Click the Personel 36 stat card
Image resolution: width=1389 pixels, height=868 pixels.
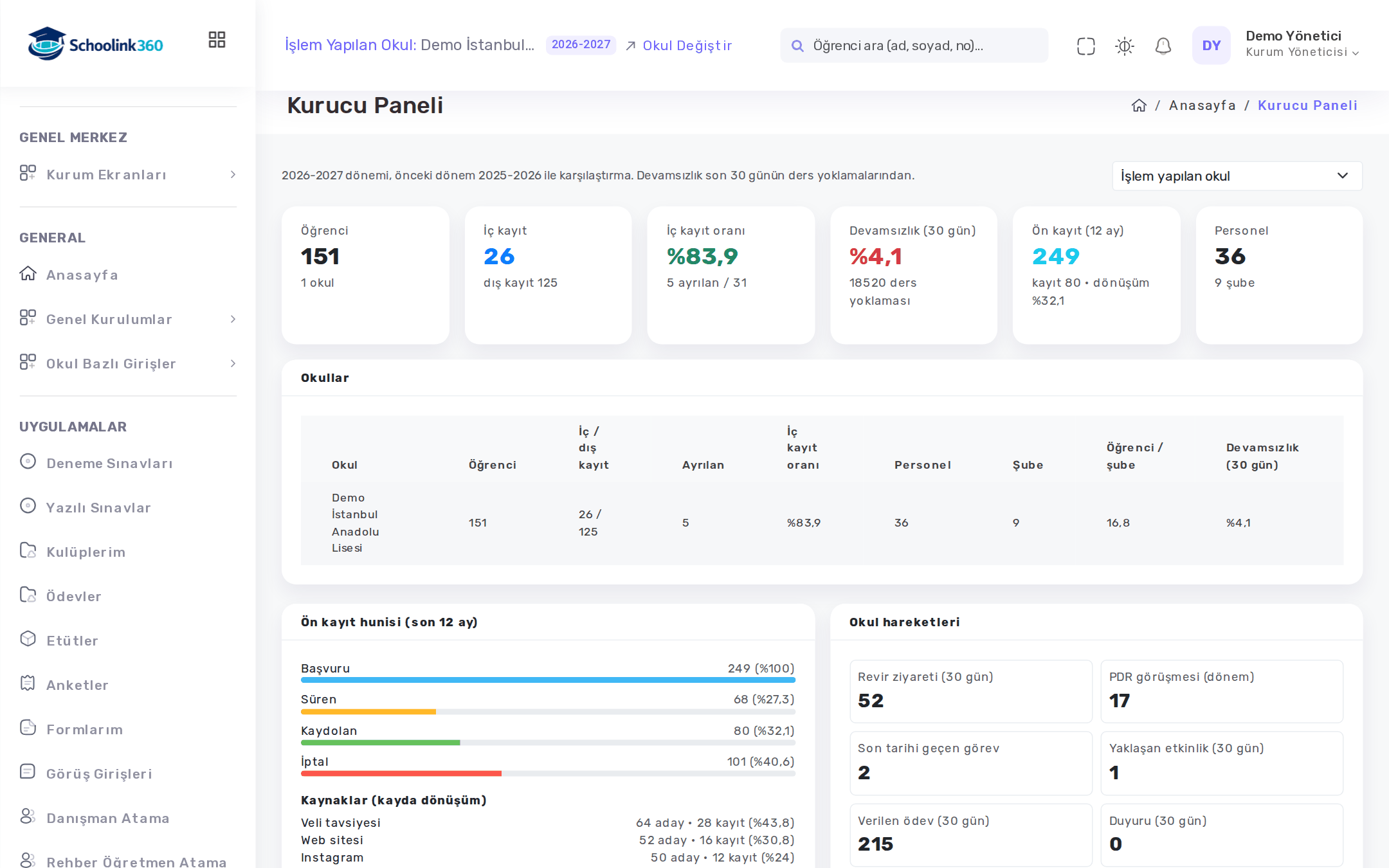tap(1279, 275)
